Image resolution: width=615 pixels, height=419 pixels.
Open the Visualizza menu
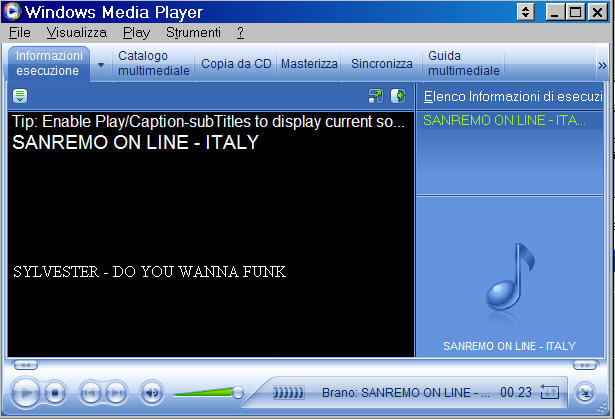click(76, 33)
